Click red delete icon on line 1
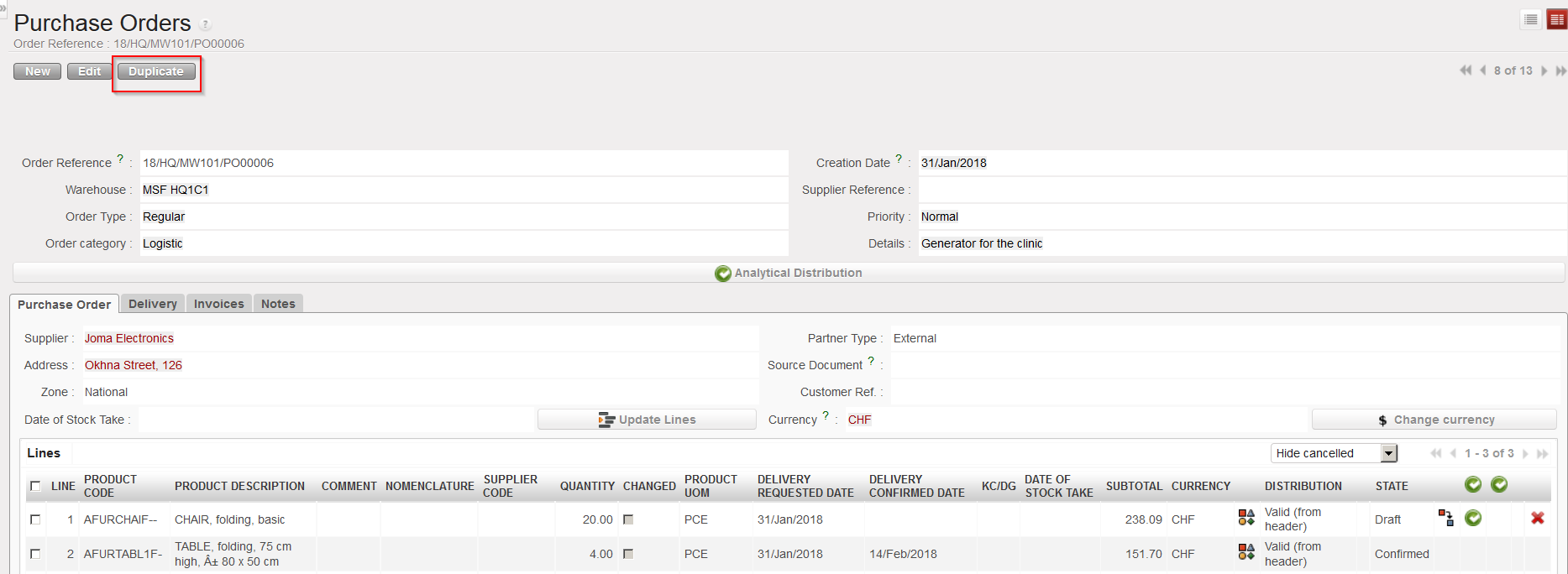Image resolution: width=1568 pixels, height=574 pixels. pyautogui.click(x=1537, y=519)
